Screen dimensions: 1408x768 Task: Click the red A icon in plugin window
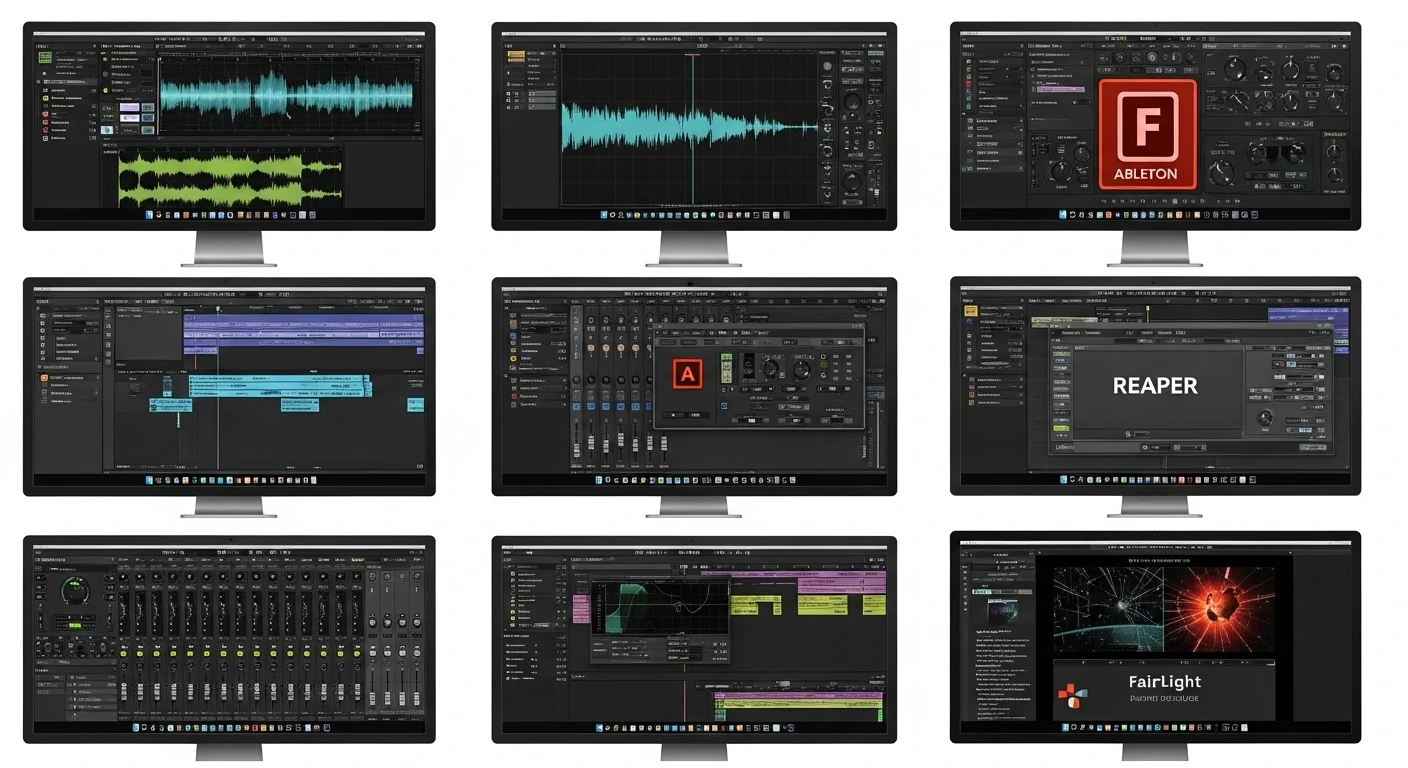coord(687,374)
